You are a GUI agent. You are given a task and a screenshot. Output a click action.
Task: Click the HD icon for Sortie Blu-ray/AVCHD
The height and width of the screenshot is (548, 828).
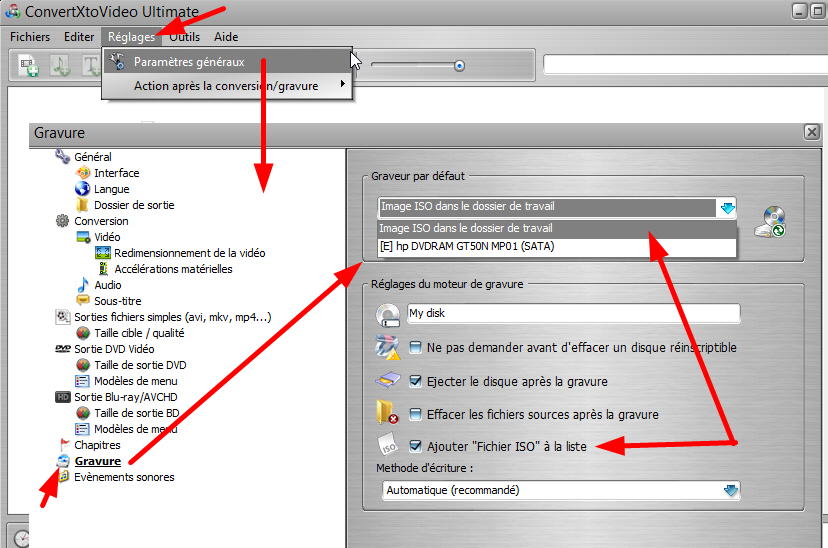(63, 397)
